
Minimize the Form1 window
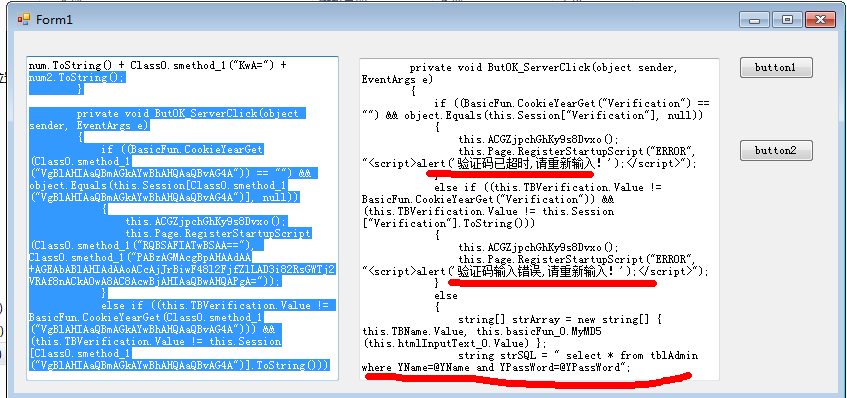[x=755, y=20]
